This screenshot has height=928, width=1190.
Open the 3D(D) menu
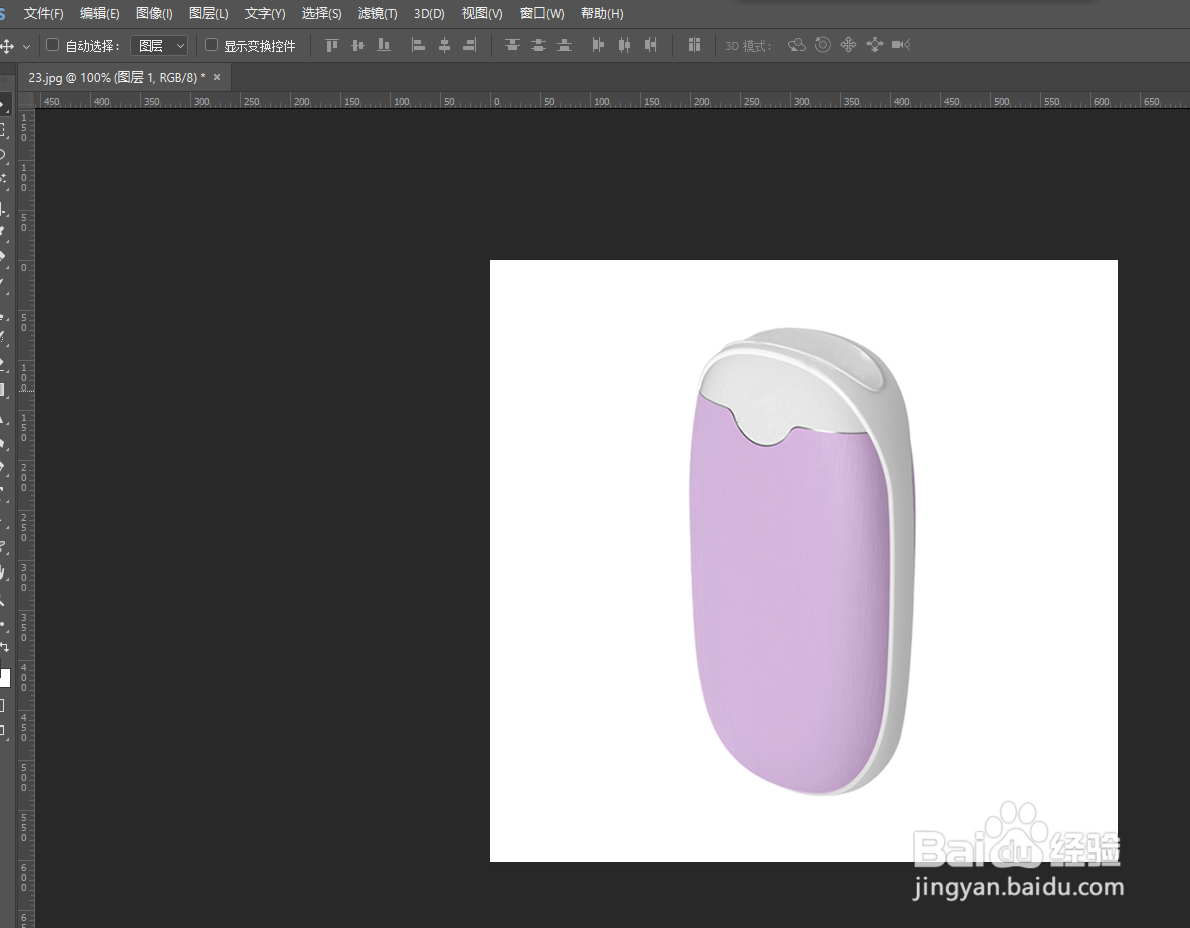point(429,14)
